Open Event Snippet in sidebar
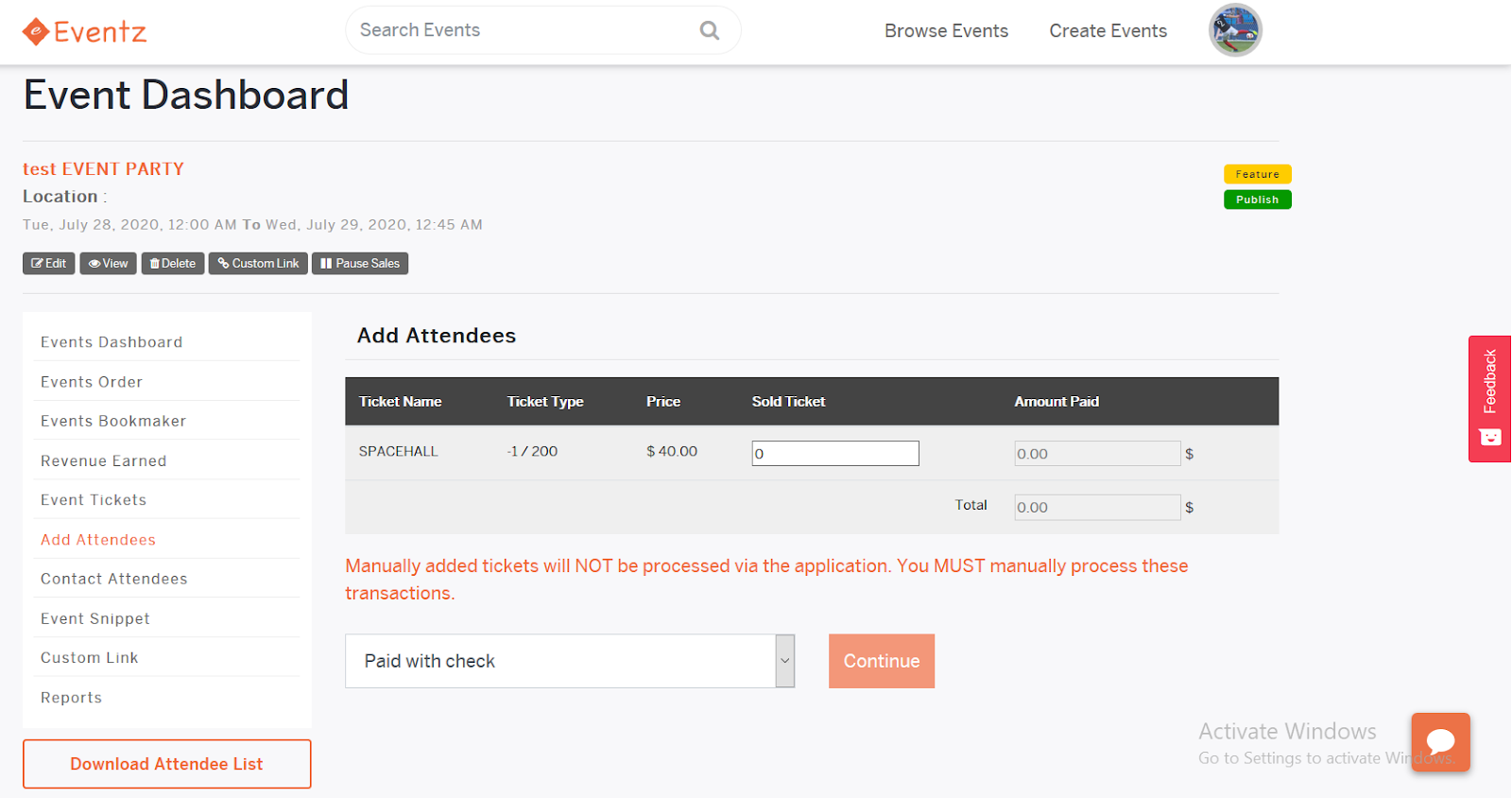Viewport: 1512px width, 798px height. (x=95, y=618)
